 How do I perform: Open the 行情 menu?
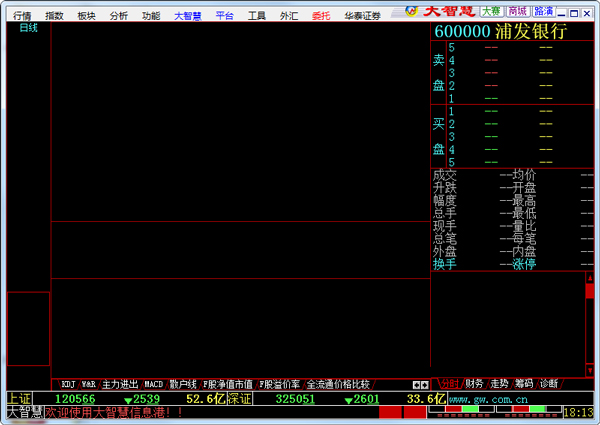tap(22, 16)
